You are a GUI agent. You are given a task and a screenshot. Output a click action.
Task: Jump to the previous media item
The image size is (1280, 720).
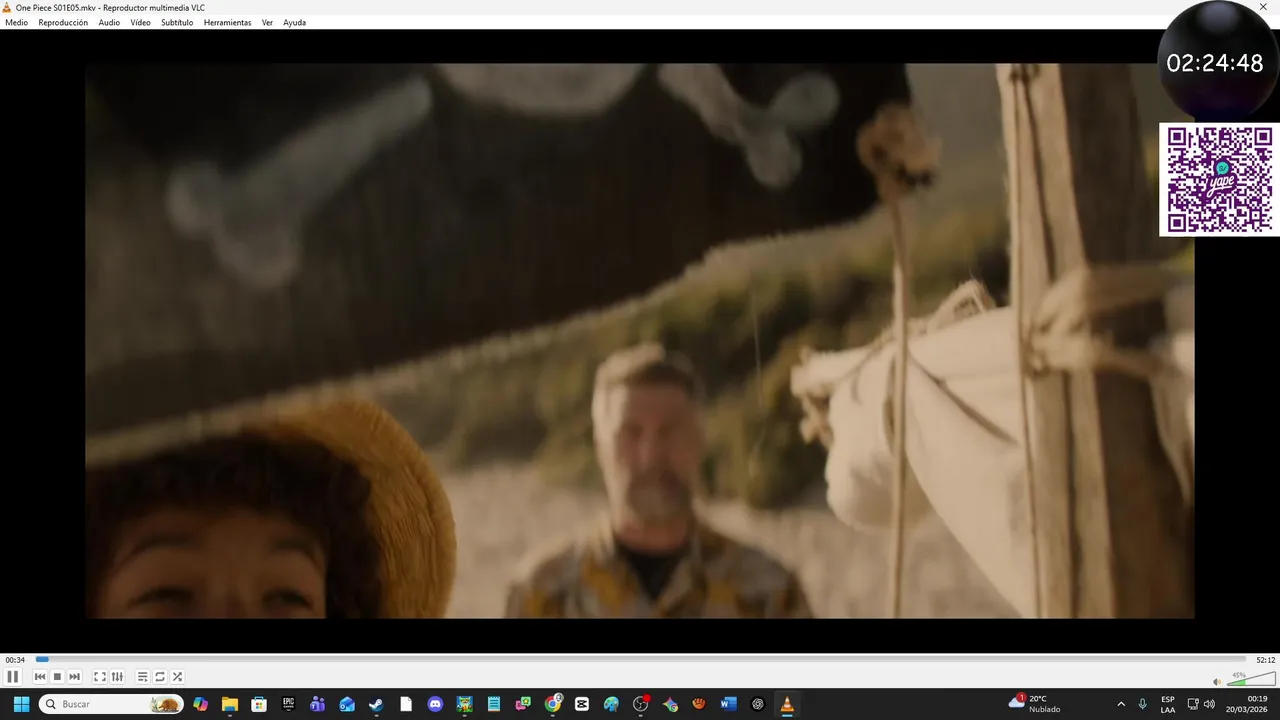click(x=40, y=677)
